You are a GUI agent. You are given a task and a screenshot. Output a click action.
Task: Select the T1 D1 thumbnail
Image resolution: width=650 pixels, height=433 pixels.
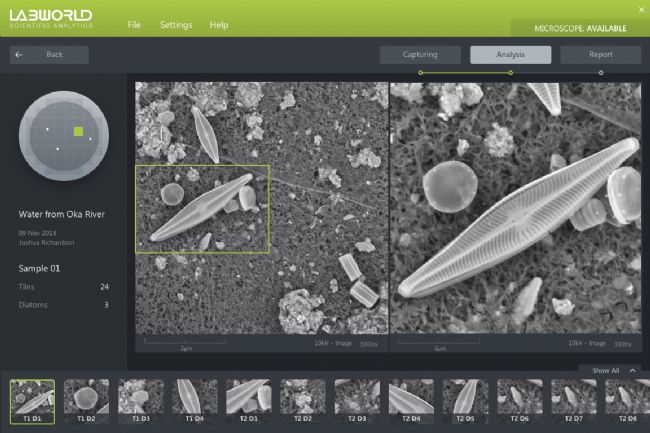pyautogui.click(x=32, y=400)
